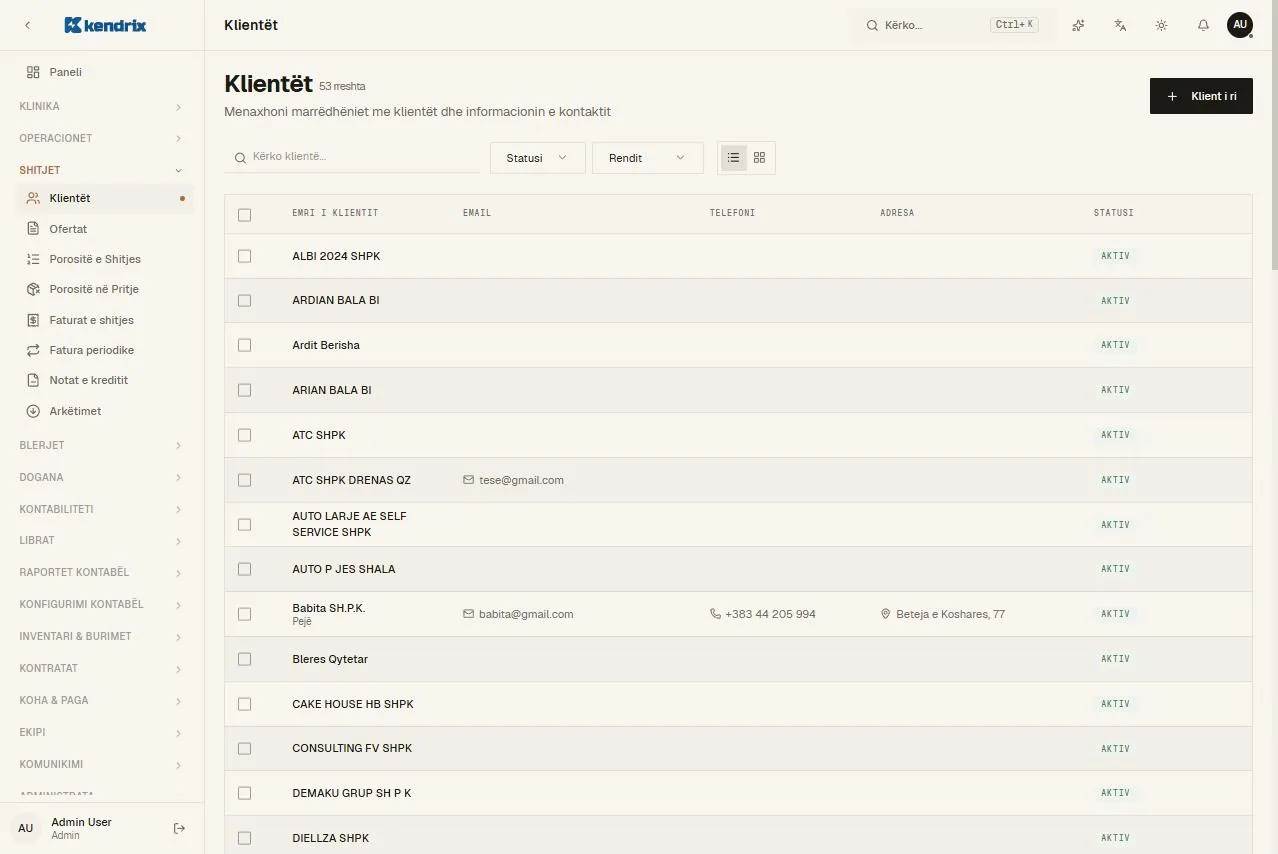This screenshot has height=854, width=1278.
Task: Click the Paneli dashboard icon
Action: tap(33, 72)
